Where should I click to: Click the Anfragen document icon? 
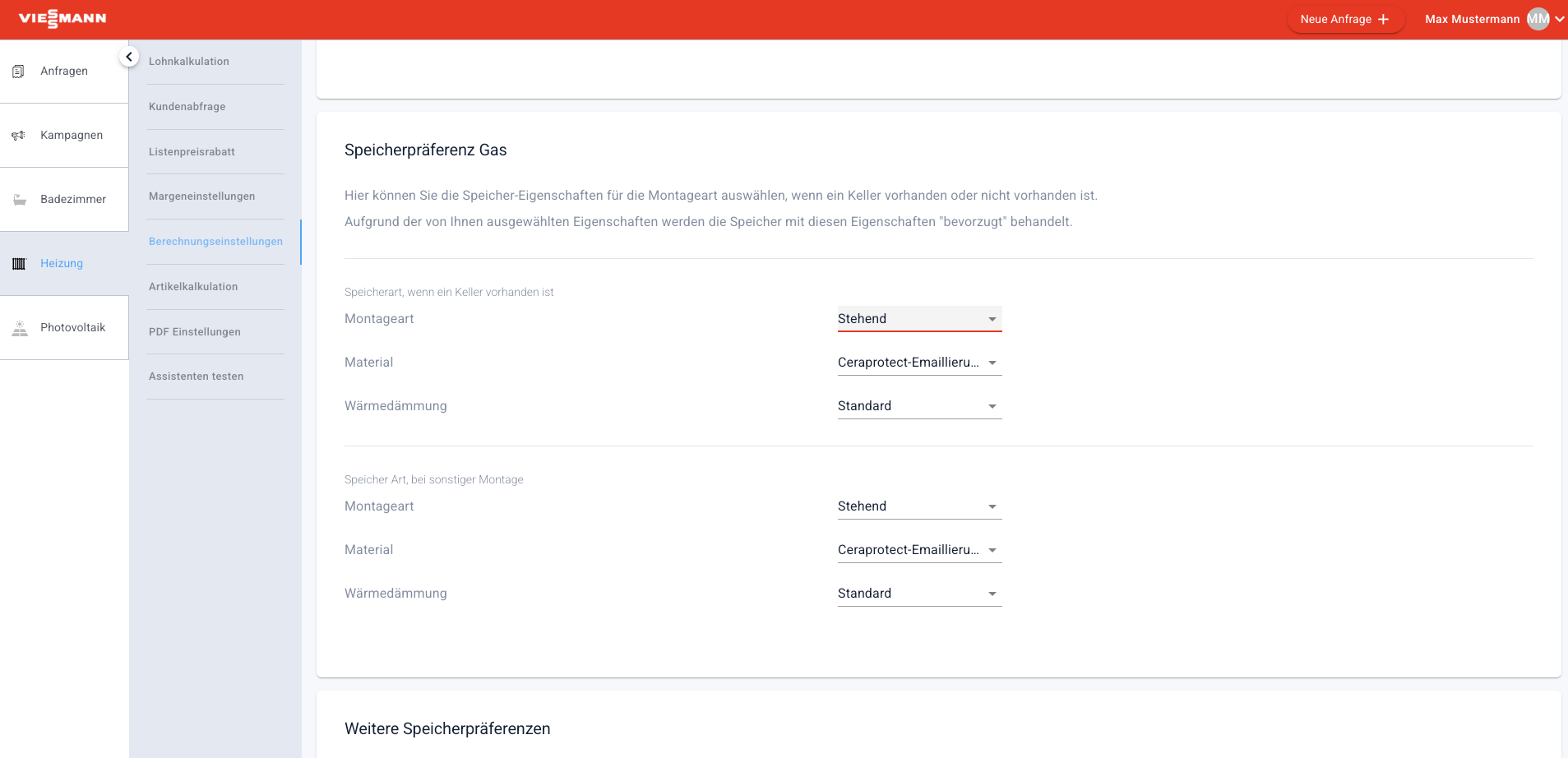[19, 72]
